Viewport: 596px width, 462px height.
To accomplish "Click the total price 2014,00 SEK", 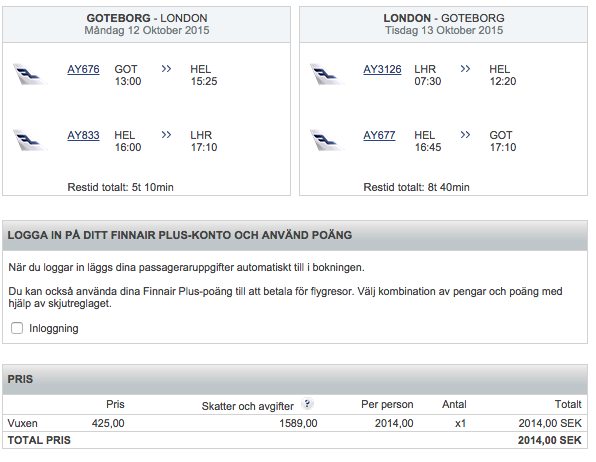I will [x=549, y=440].
